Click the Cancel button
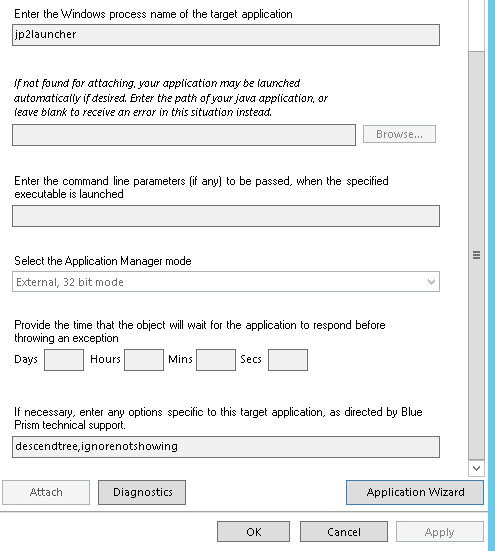This screenshot has height=551, width=495. coord(344,532)
